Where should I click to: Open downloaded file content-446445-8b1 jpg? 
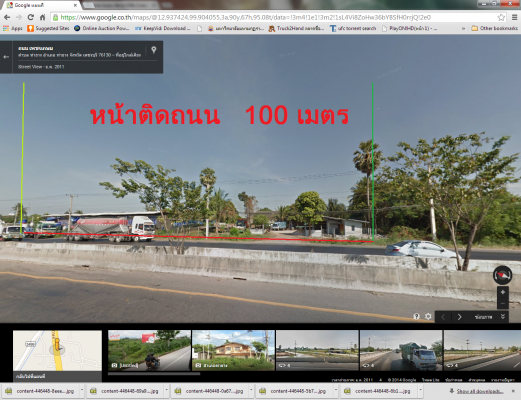click(x=379, y=391)
